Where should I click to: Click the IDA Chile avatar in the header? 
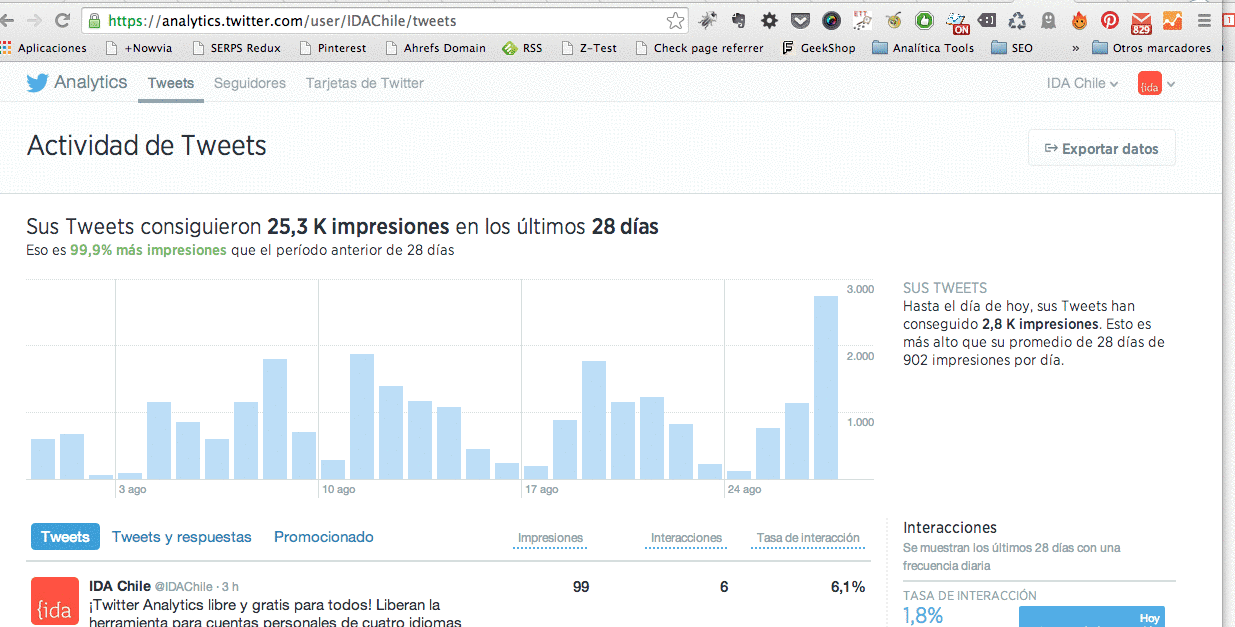point(1150,83)
